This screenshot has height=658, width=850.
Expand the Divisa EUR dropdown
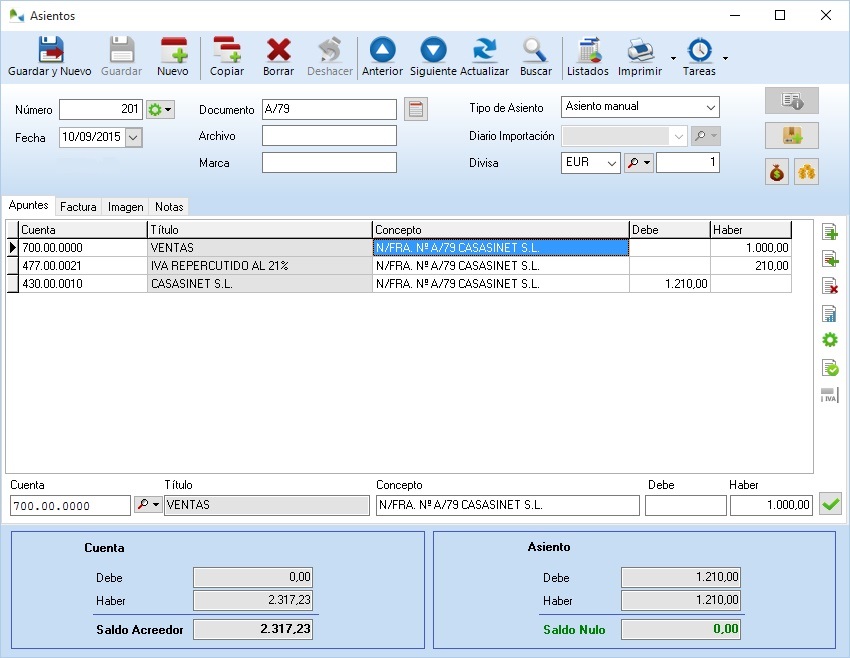click(x=611, y=163)
